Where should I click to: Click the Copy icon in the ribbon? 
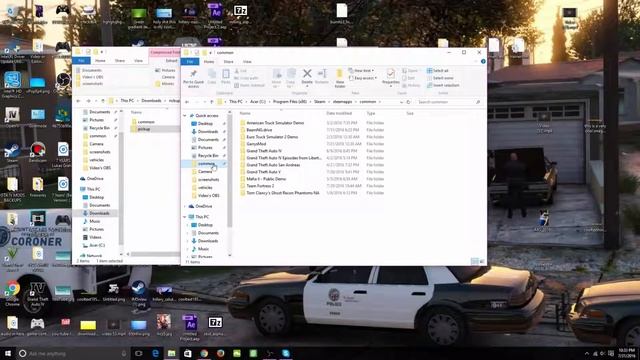(x=212, y=76)
